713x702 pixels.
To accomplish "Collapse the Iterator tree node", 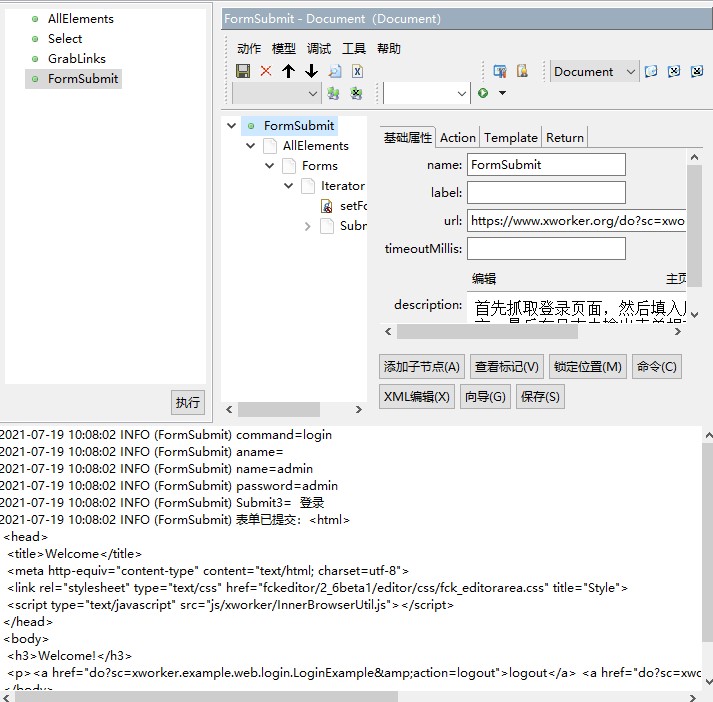I will click(288, 186).
